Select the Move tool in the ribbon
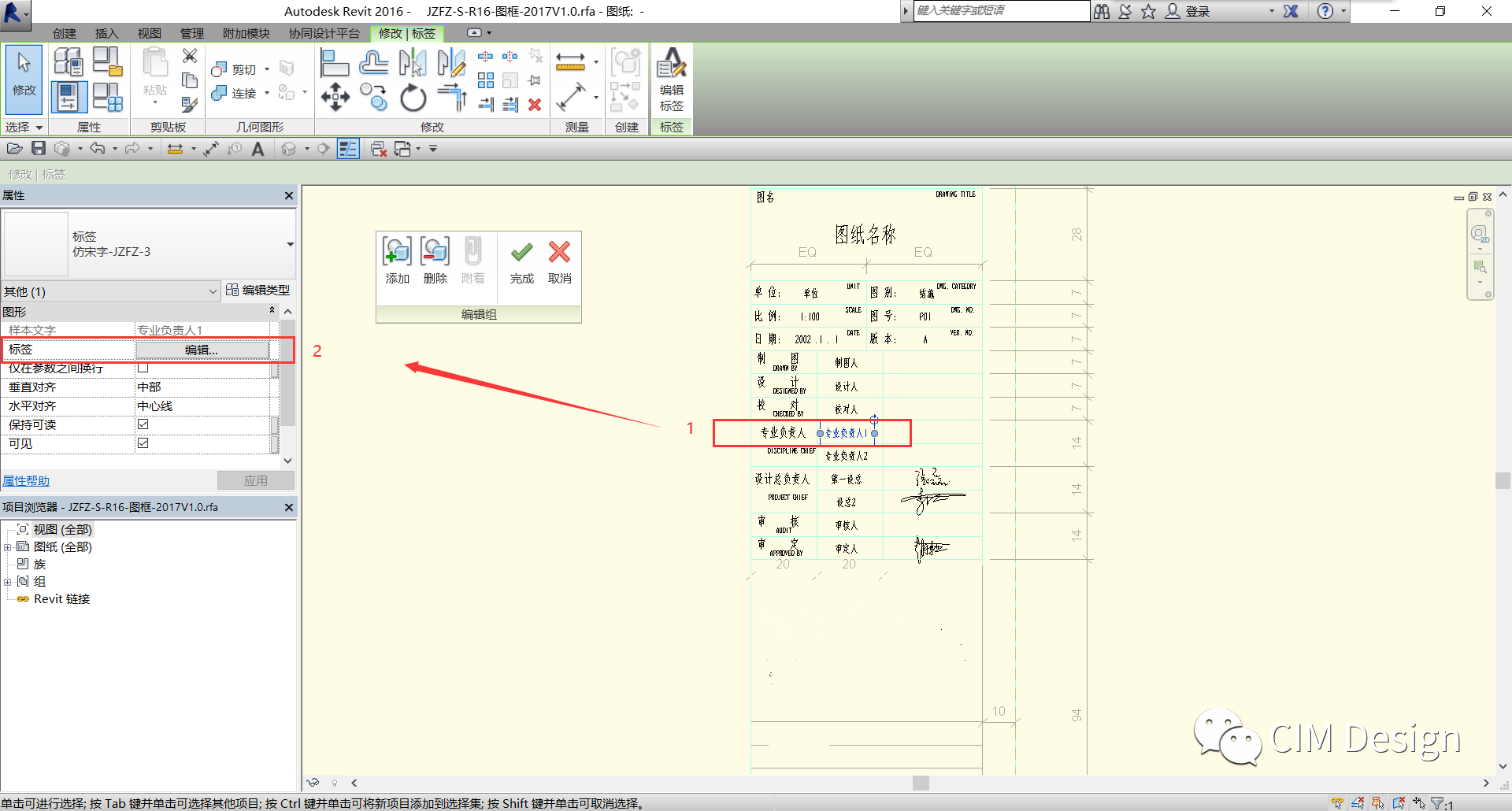The height and width of the screenshot is (811, 1512). point(335,97)
